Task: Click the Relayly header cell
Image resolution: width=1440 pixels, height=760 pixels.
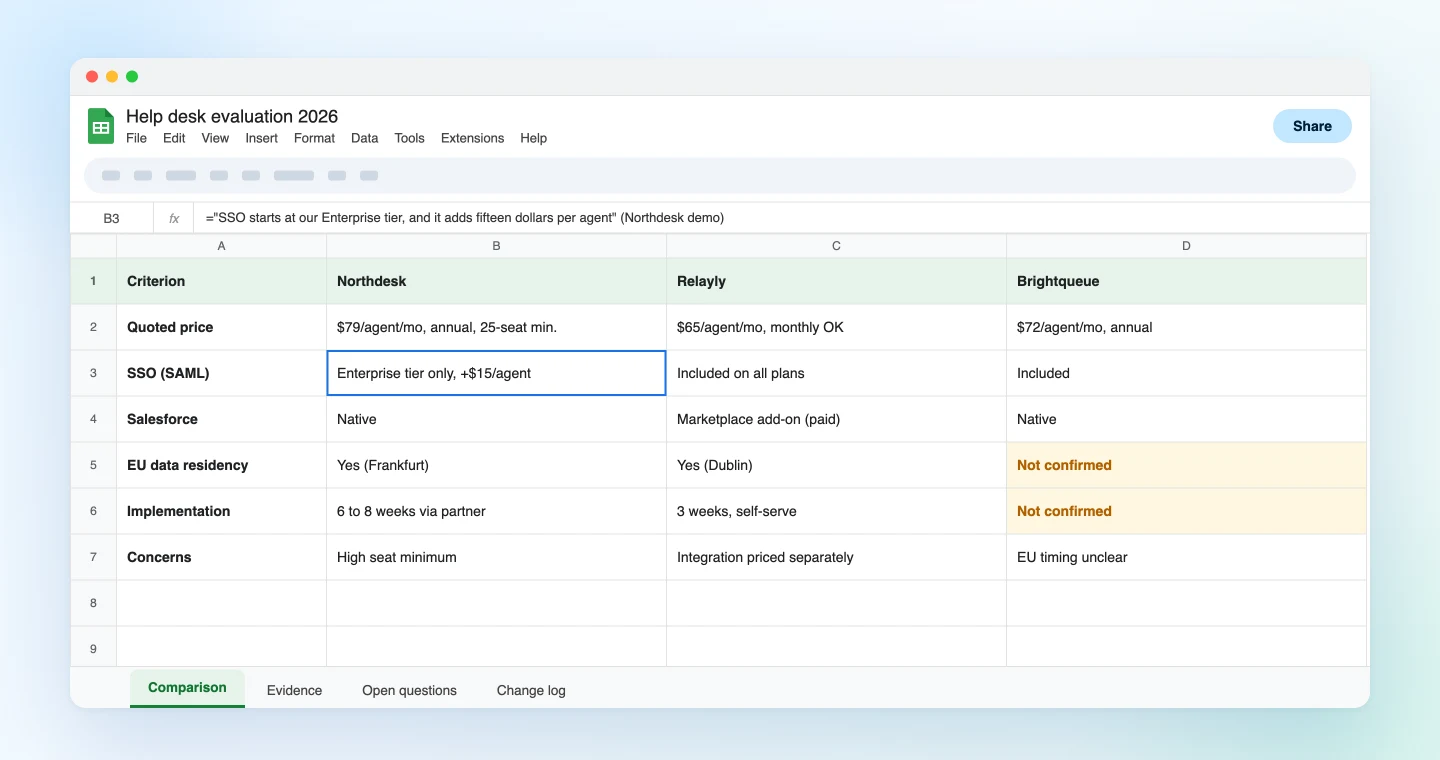Action: pyautogui.click(x=836, y=281)
